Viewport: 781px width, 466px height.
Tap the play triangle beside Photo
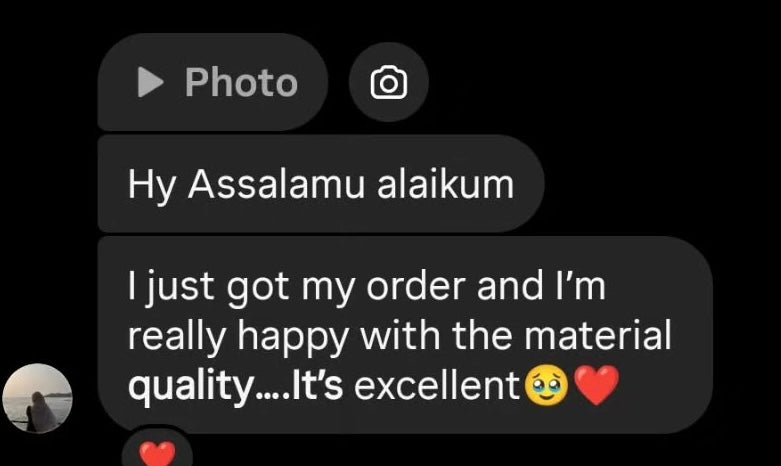point(150,82)
